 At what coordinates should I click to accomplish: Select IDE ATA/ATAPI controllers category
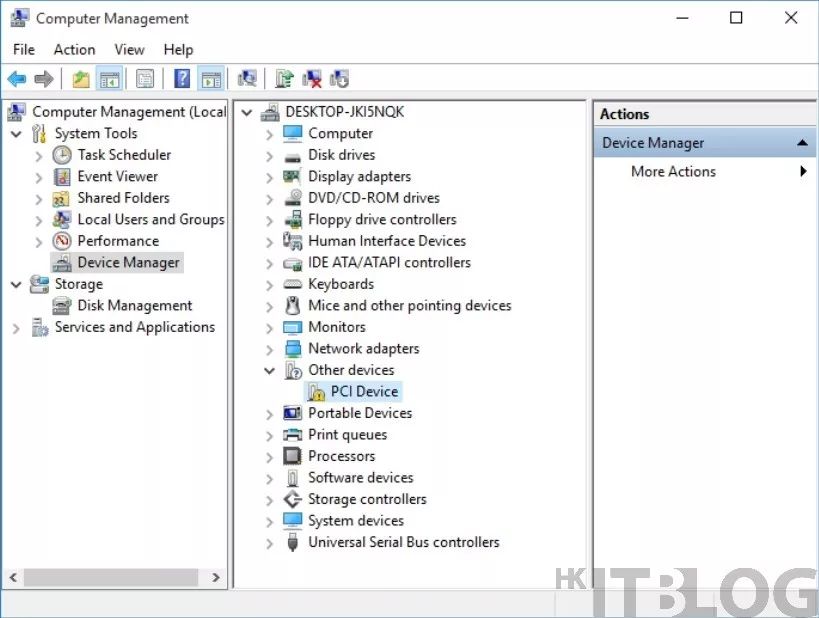(390, 262)
